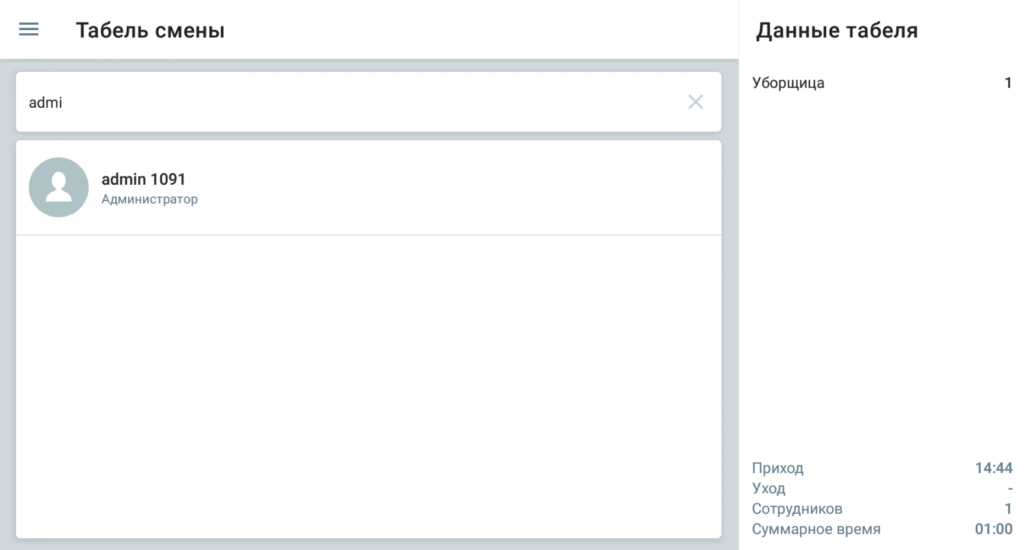Screen dimensions: 1024x550
Task: Click the Сотрудников count value
Action: click(x=1008, y=509)
